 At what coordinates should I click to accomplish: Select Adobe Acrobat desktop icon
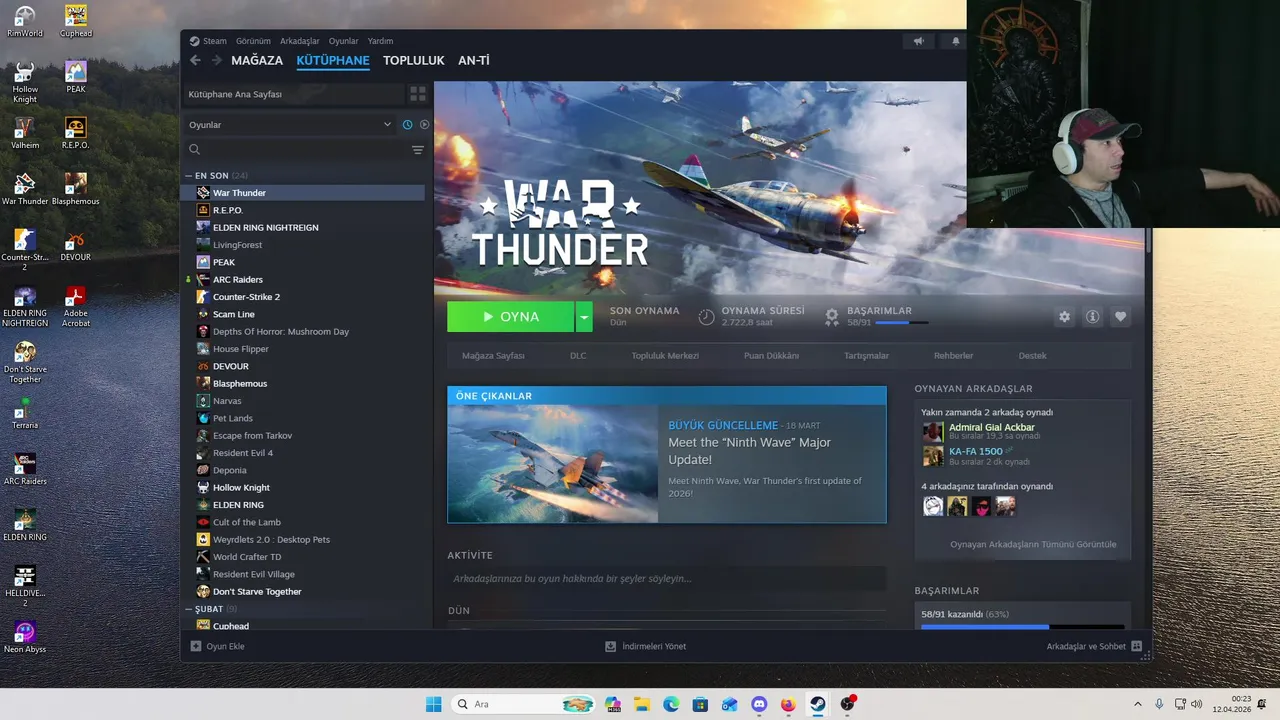76,307
